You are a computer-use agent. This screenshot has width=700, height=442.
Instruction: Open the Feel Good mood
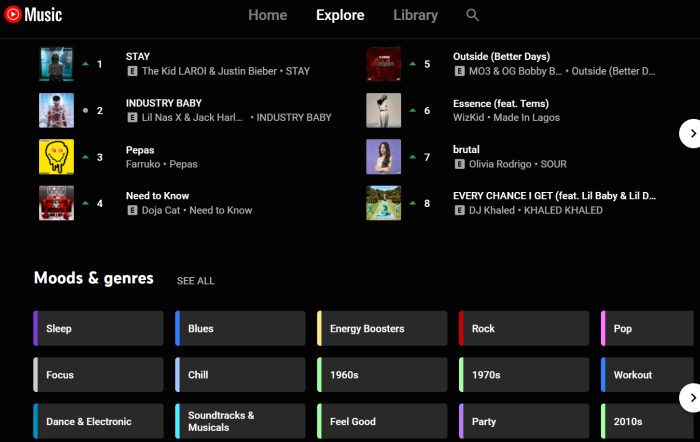(382, 421)
